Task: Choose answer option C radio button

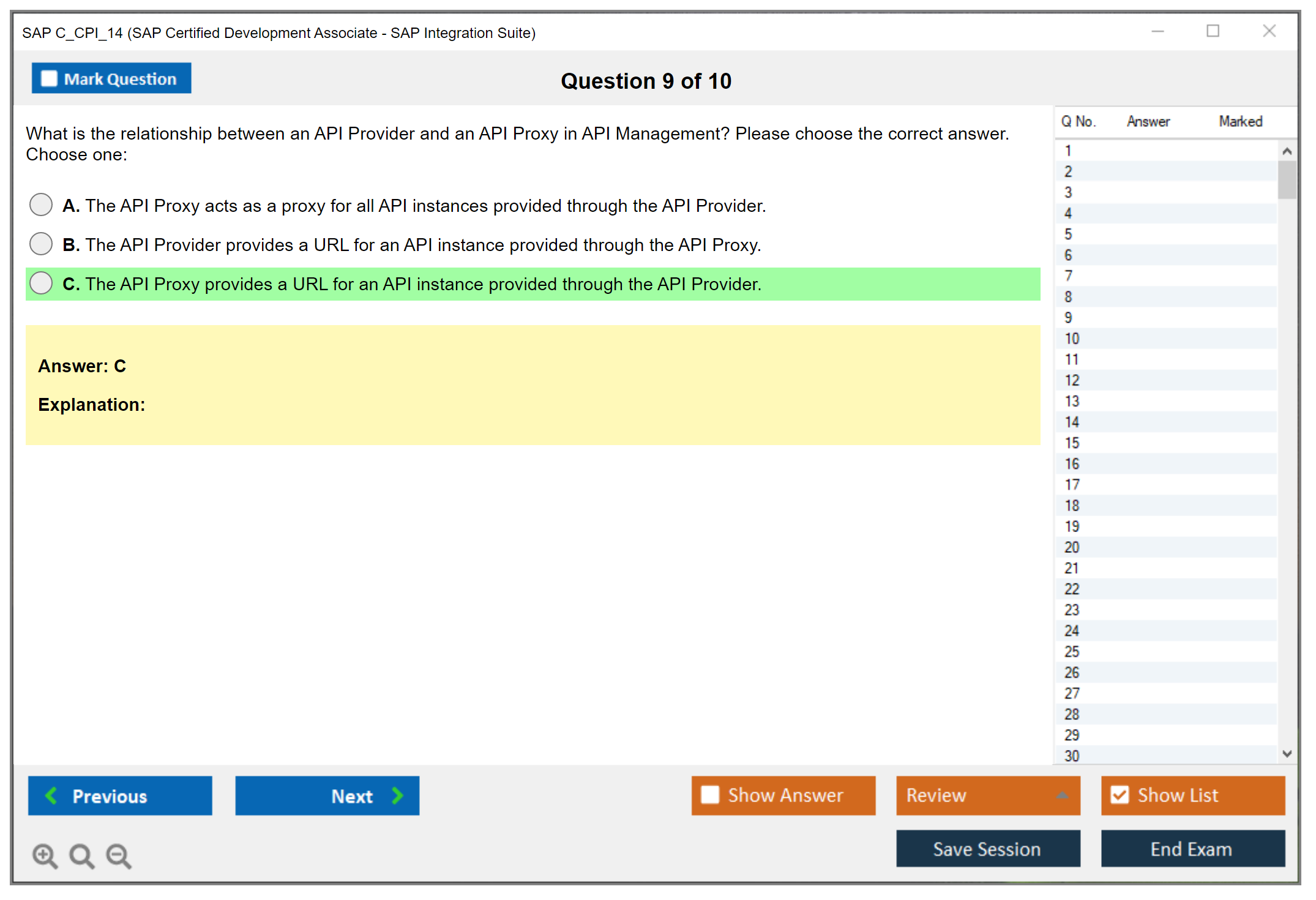Action: [41, 283]
